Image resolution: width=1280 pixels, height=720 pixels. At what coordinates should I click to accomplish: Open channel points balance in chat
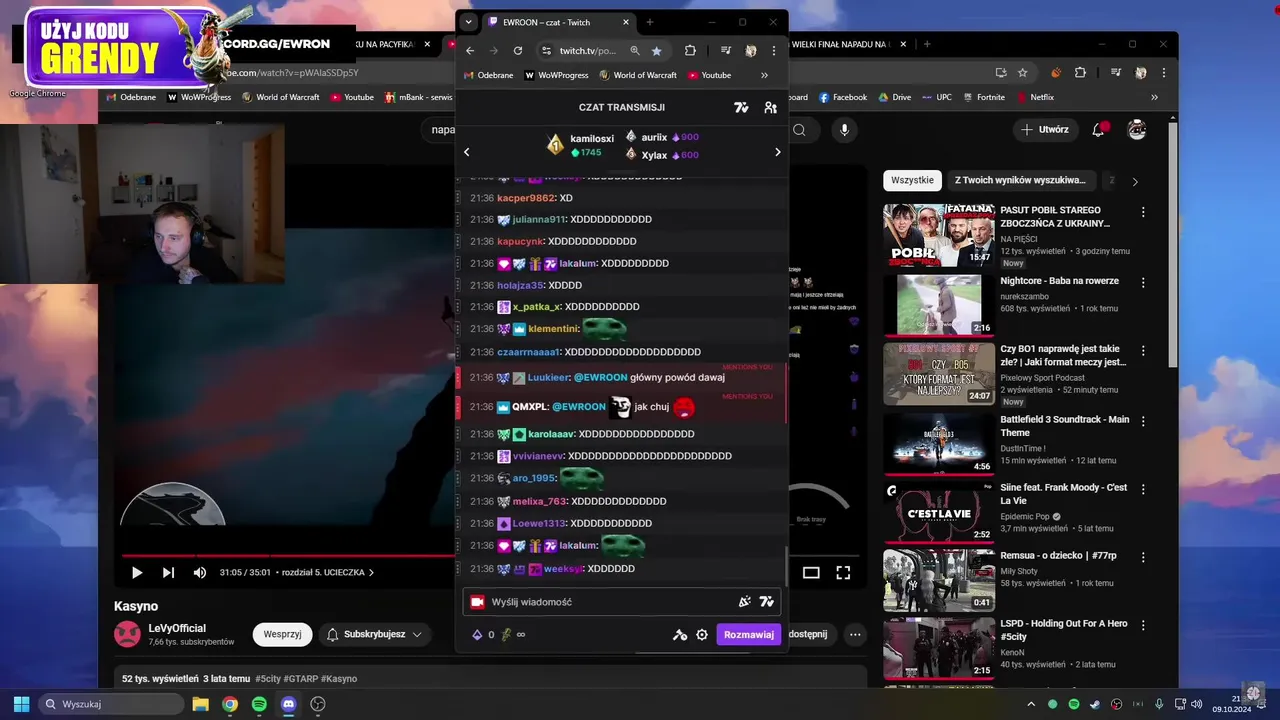pyautogui.click(x=483, y=635)
